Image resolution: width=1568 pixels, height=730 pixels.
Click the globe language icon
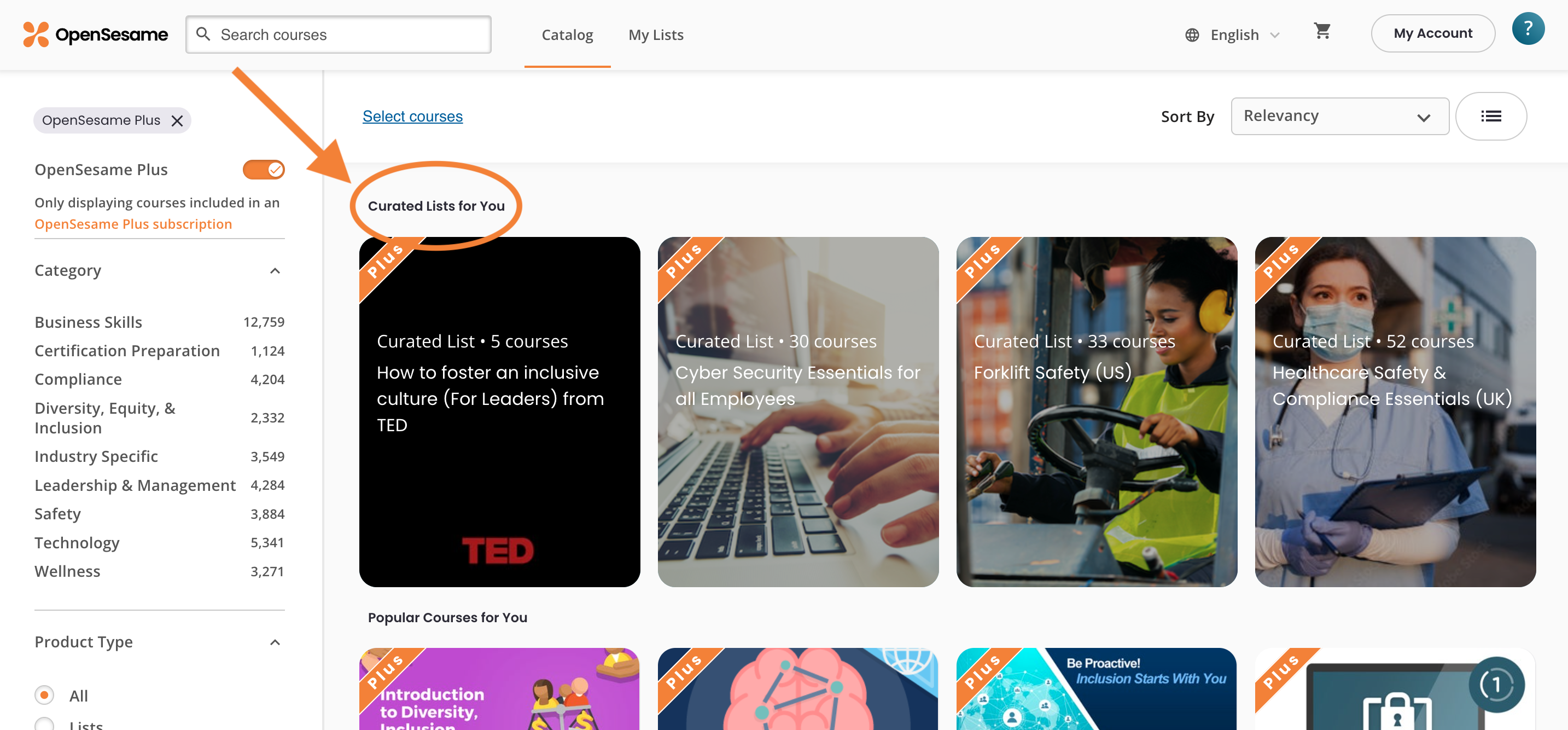1191,36
